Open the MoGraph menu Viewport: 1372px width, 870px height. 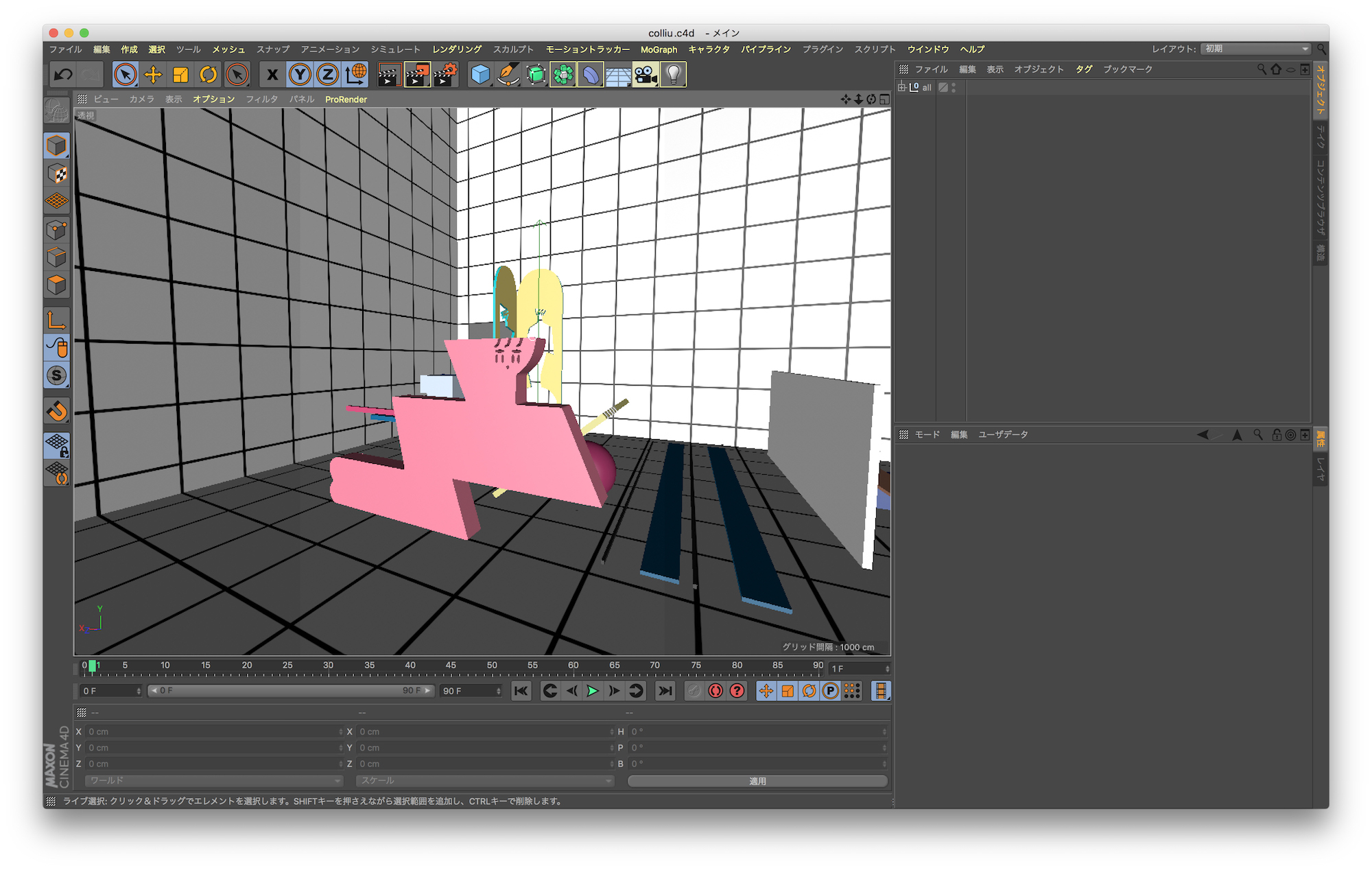point(659,49)
